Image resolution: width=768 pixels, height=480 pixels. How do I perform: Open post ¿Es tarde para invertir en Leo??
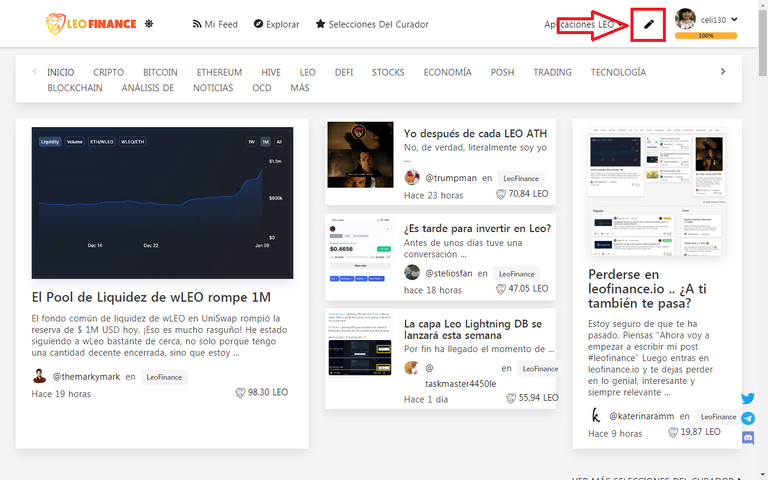point(478,229)
